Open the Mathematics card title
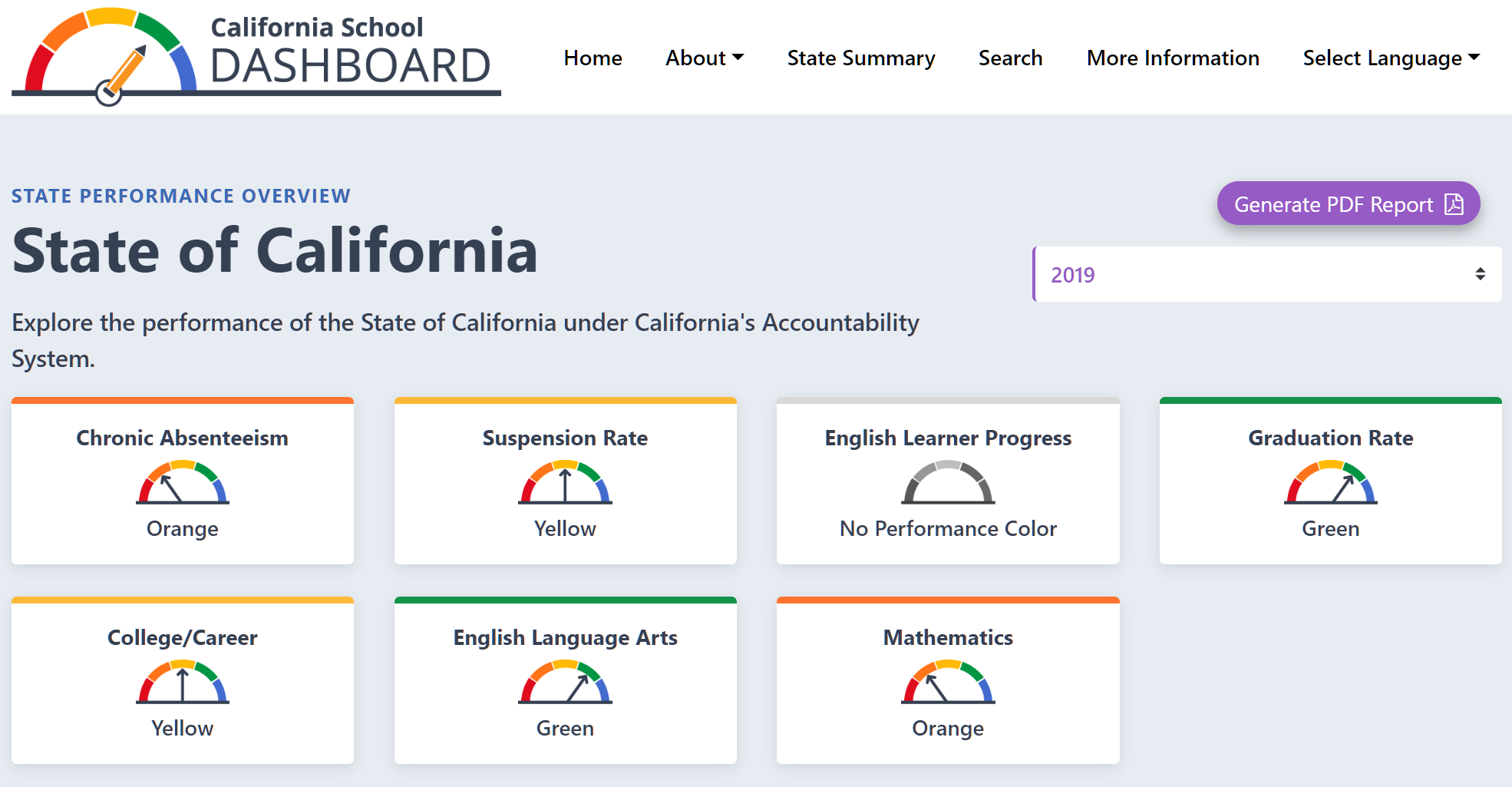This screenshot has width=1512, height=787. tap(948, 637)
